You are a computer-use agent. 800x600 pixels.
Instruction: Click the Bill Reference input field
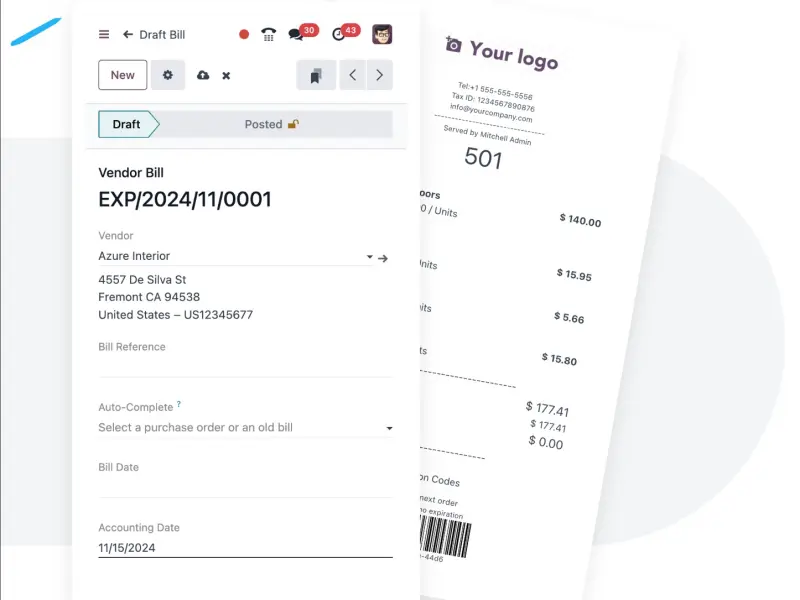pyautogui.click(x=245, y=367)
